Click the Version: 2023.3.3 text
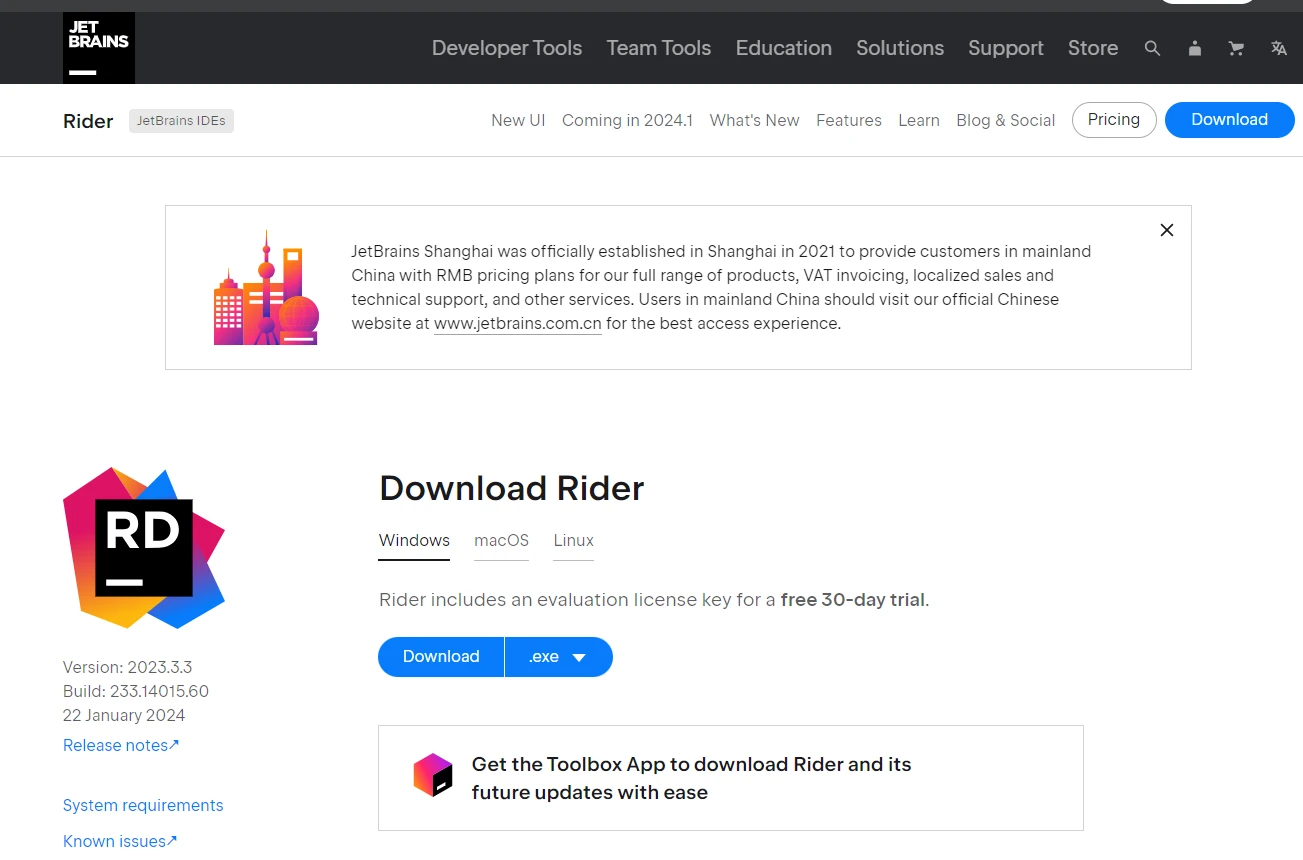This screenshot has width=1303, height=860. (x=127, y=667)
